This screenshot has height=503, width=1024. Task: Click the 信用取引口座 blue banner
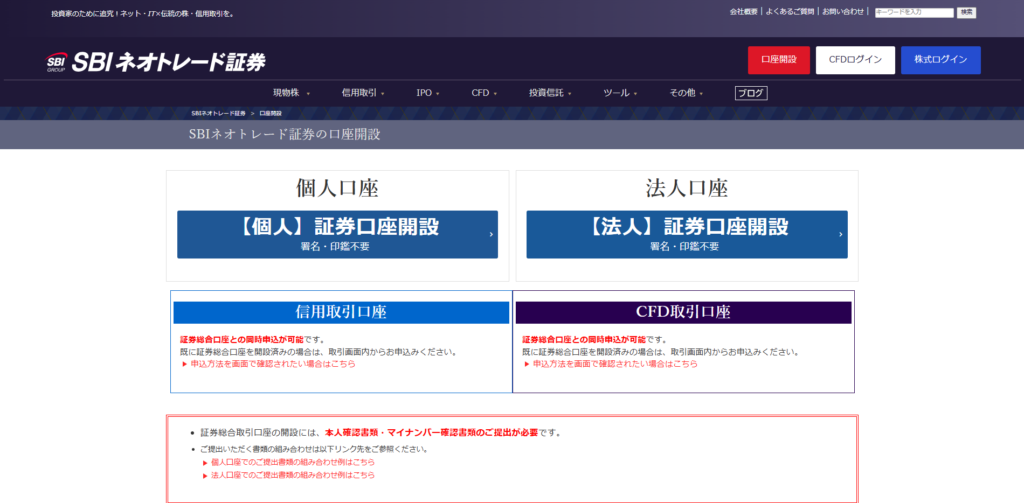tap(341, 312)
